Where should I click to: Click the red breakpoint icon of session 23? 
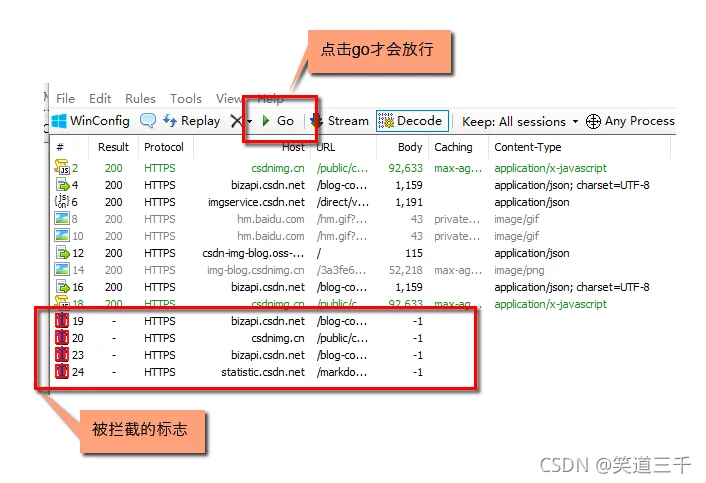[x=62, y=355]
